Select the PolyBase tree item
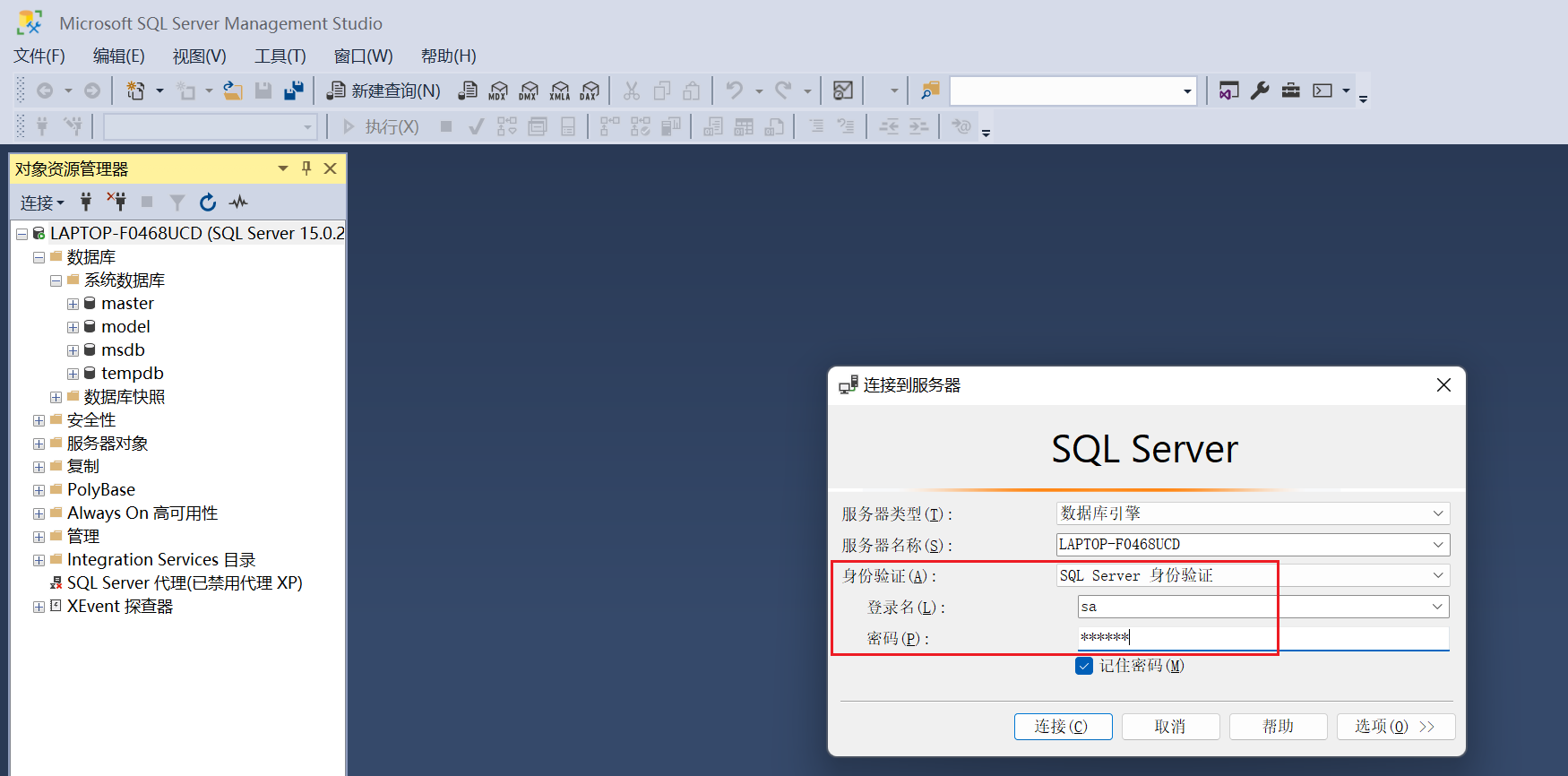Screen dimensions: 1568x776 101,490
